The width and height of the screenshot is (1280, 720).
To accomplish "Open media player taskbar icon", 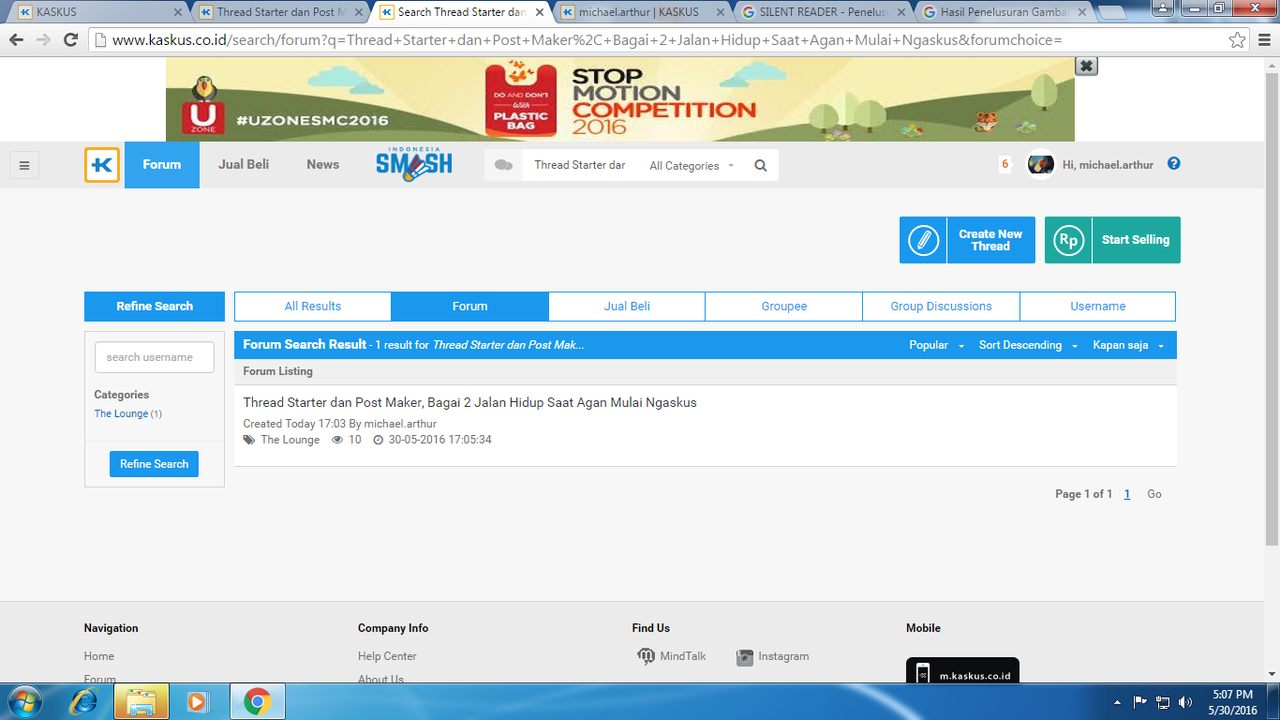I will 197,702.
